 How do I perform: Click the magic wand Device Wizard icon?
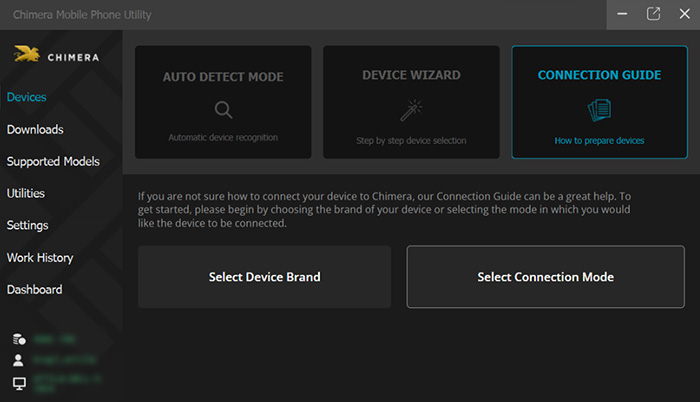(x=411, y=110)
